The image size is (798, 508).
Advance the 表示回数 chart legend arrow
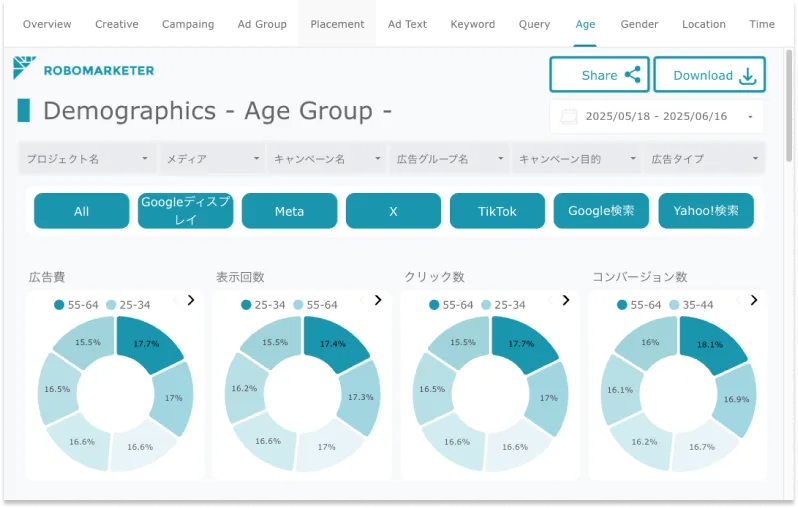click(x=378, y=300)
